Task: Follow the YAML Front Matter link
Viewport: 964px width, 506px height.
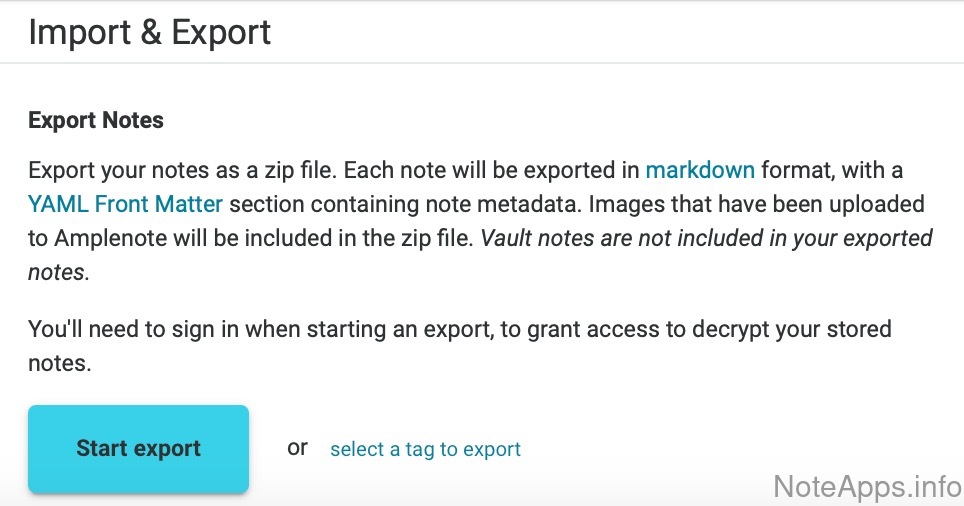Action: [126, 204]
